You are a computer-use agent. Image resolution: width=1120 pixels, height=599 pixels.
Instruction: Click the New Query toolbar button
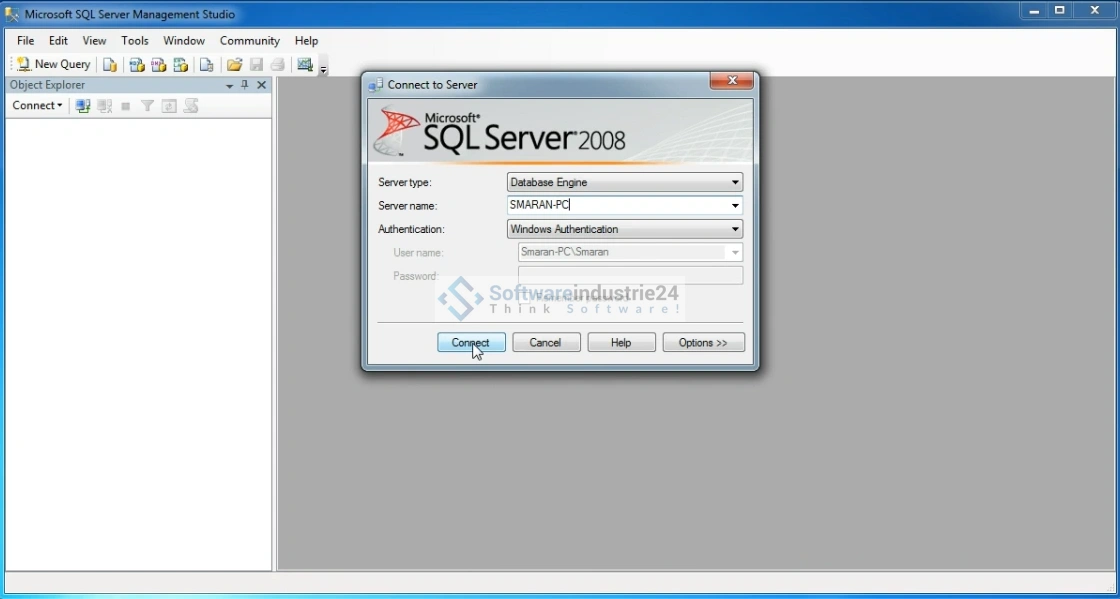tap(54, 64)
